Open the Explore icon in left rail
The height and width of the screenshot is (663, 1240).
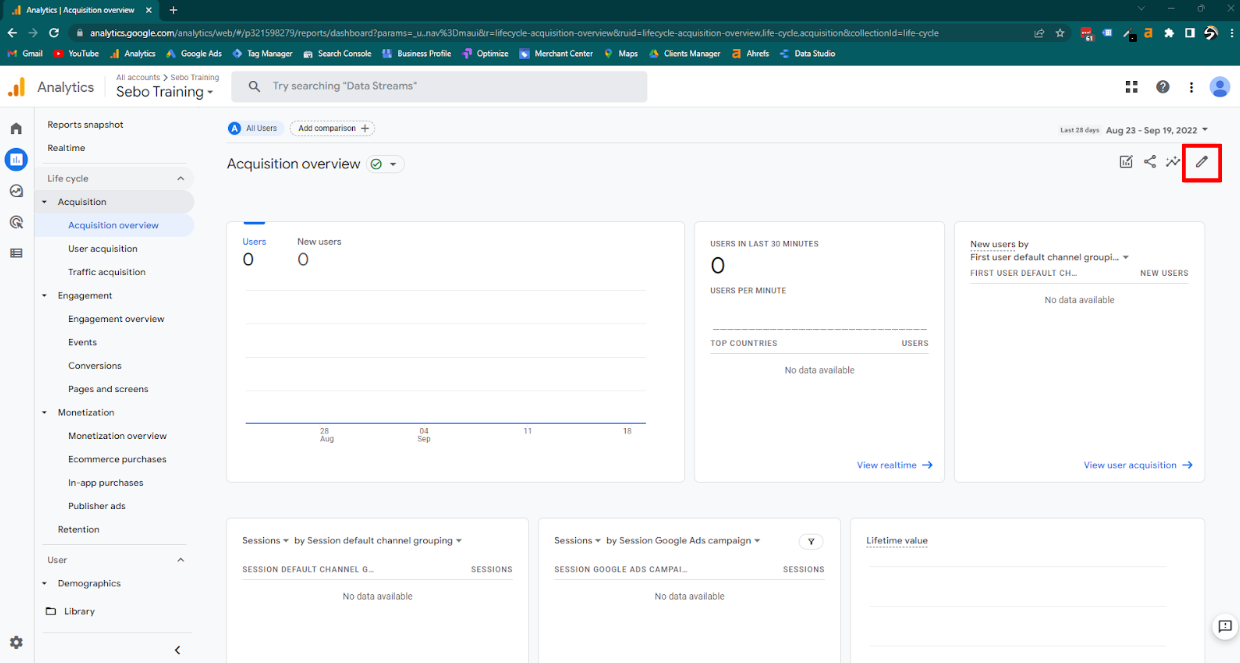pos(16,191)
